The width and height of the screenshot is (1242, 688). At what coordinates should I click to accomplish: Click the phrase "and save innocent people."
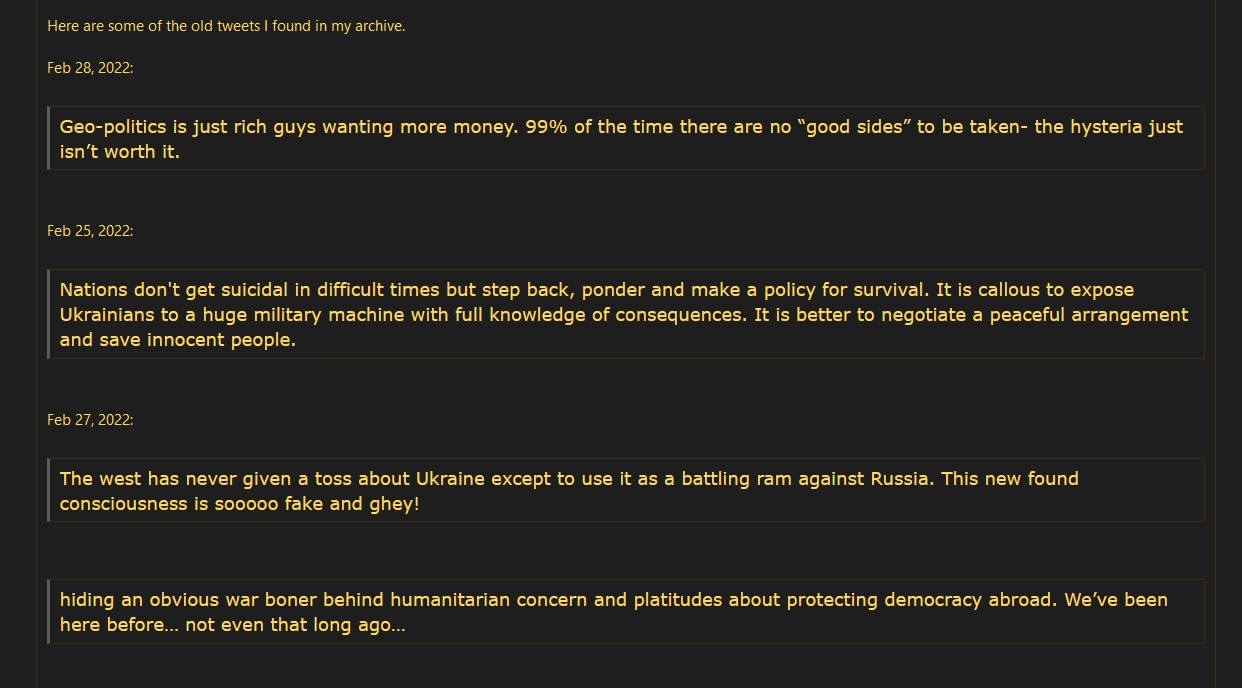(x=178, y=339)
